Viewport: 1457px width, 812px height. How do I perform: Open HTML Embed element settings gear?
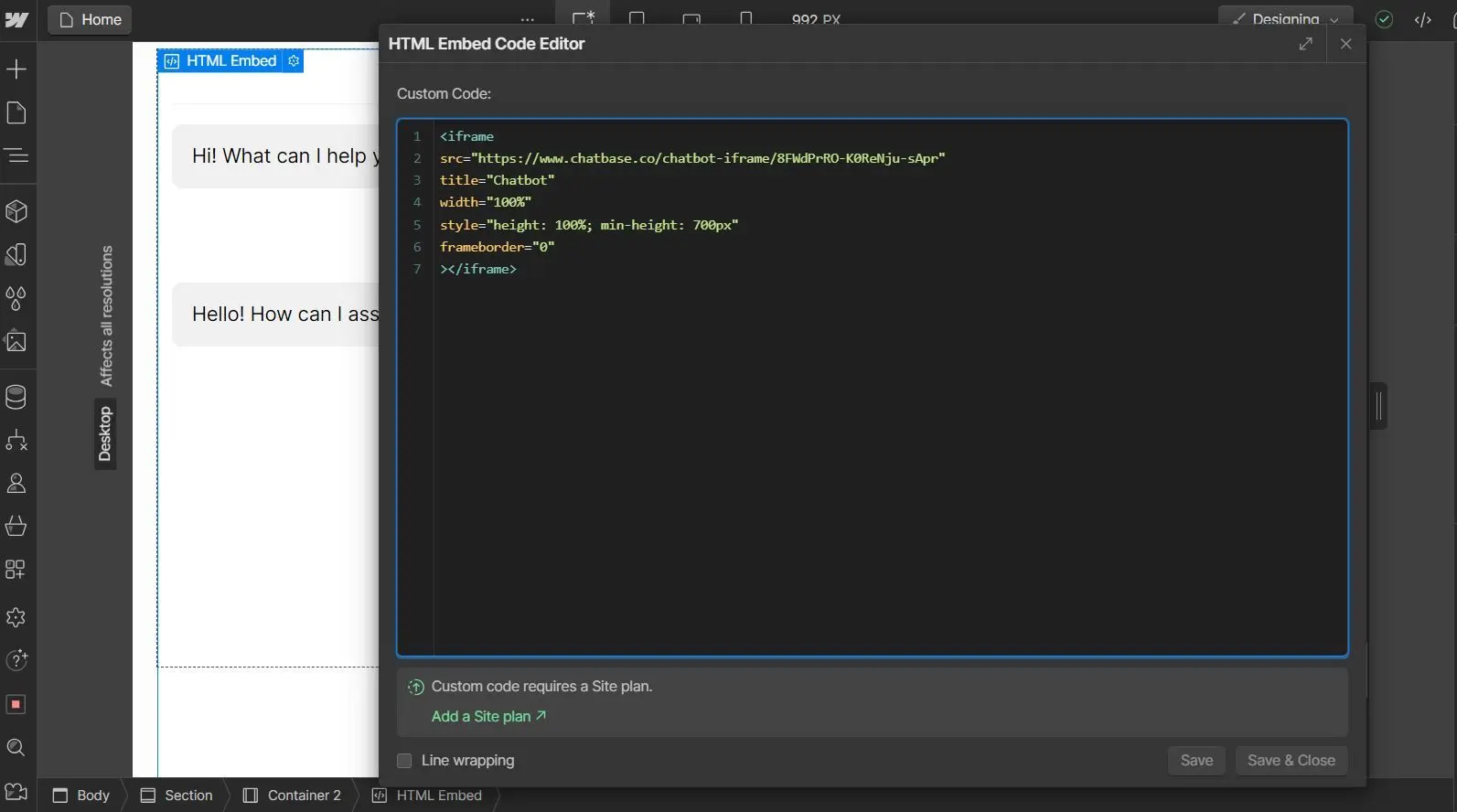tap(294, 61)
